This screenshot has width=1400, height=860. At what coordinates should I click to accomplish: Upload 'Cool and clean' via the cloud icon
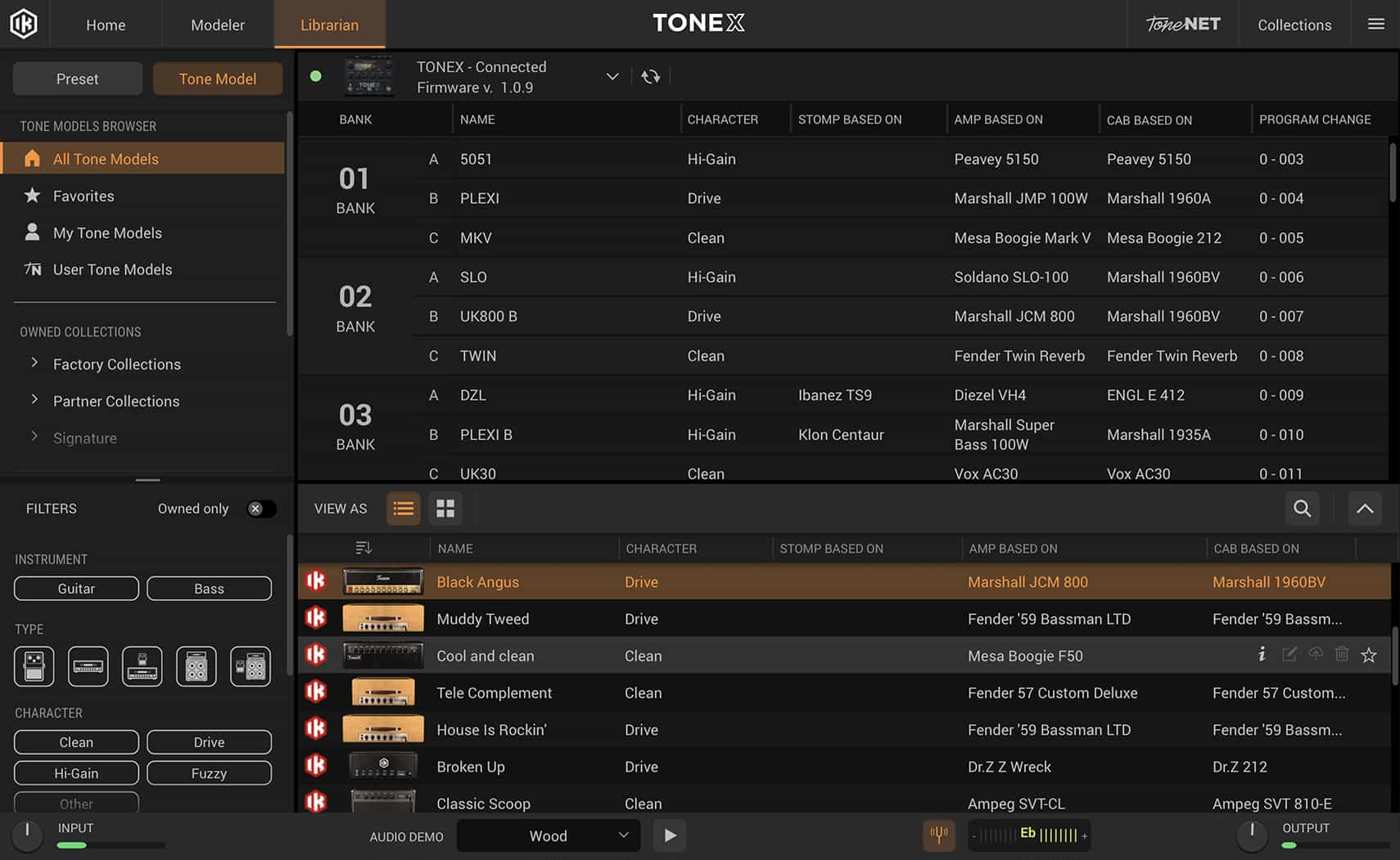pyautogui.click(x=1316, y=654)
